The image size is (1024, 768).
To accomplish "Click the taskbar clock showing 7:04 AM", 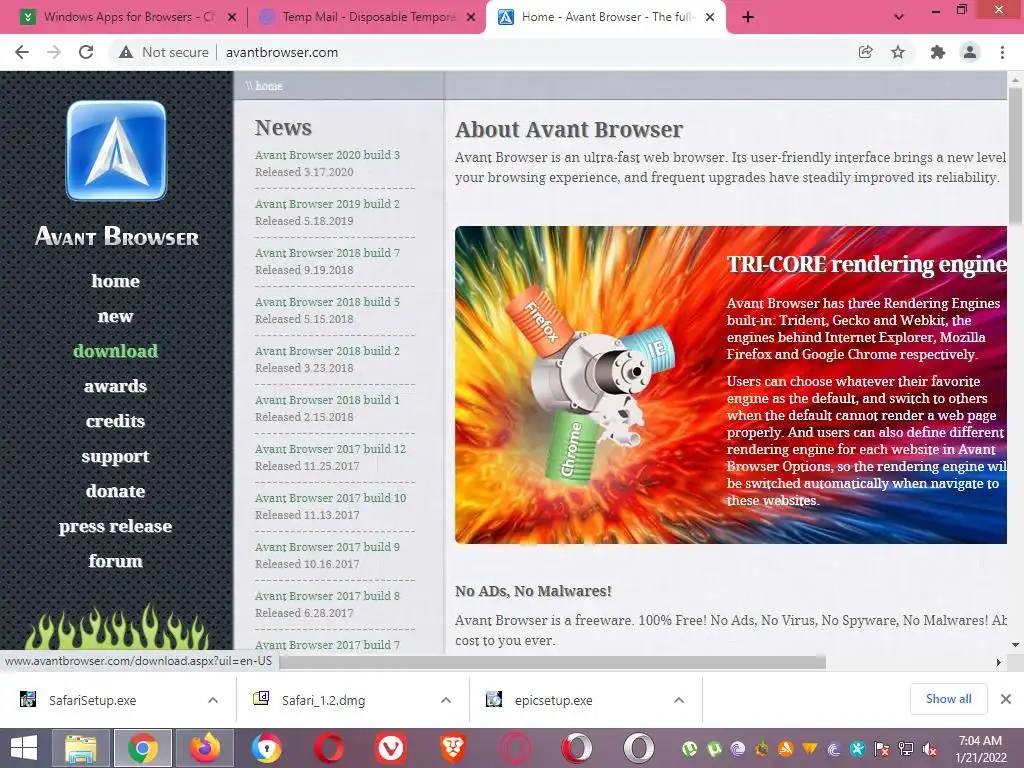I will click(980, 749).
